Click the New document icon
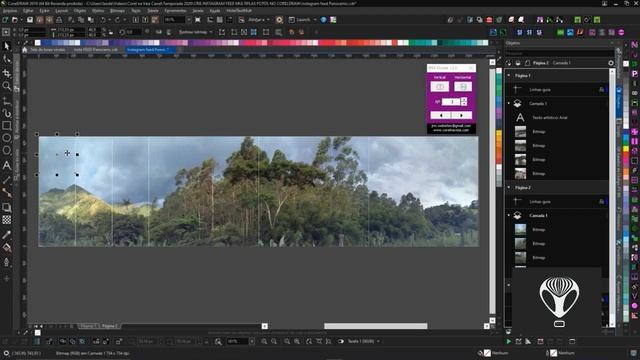The width and height of the screenshot is (640, 360). pos(5,20)
